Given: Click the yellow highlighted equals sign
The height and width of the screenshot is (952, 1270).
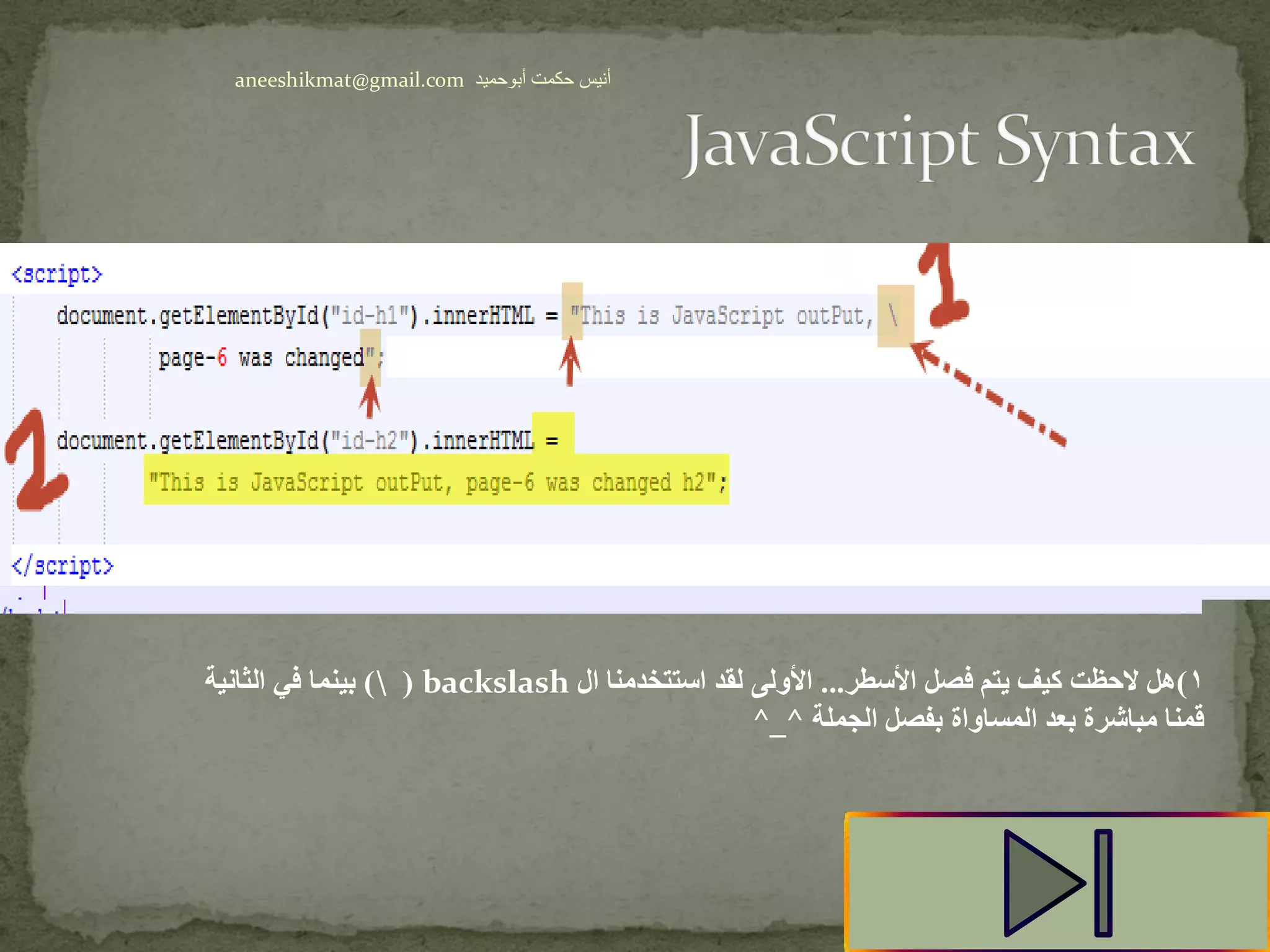Looking at the screenshot, I should coord(552,441).
